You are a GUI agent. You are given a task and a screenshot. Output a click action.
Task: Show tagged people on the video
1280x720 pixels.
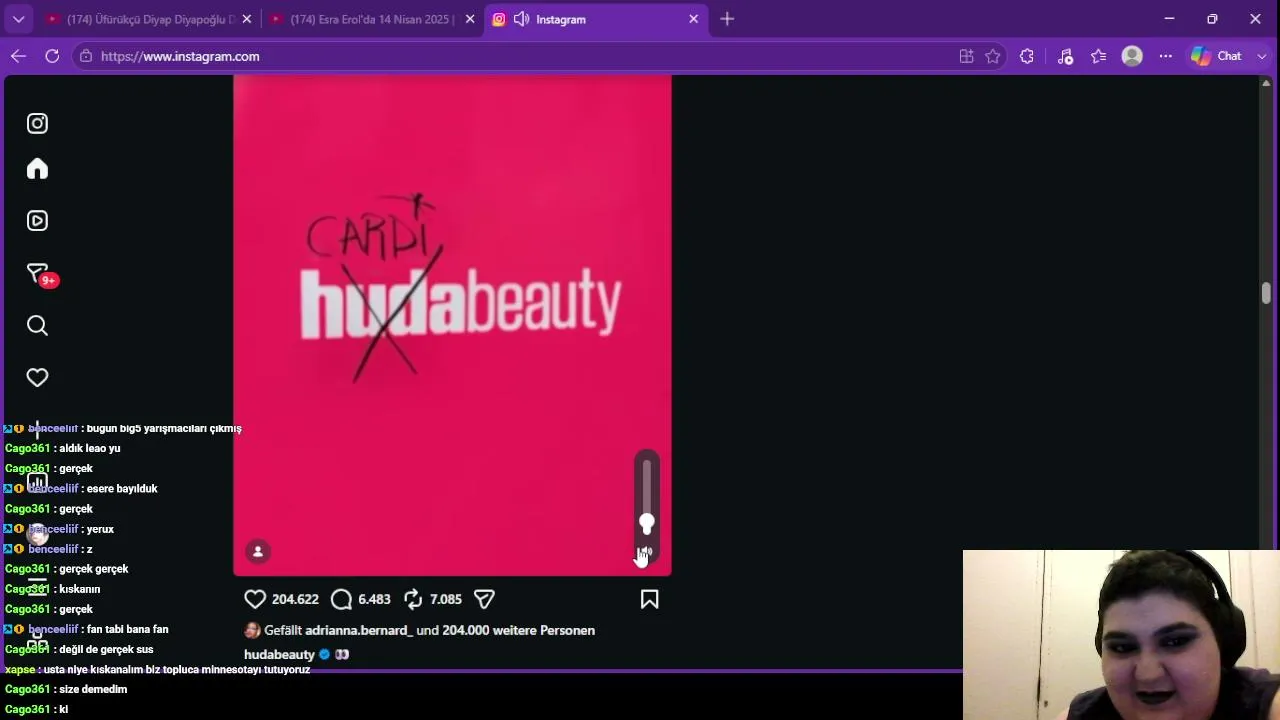258,551
